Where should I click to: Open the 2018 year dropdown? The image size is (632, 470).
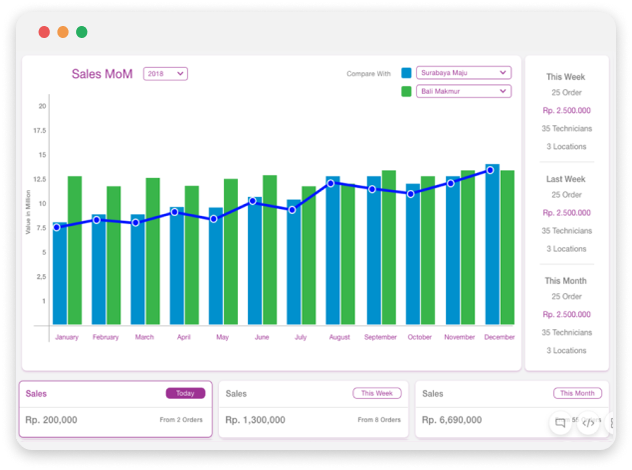point(165,74)
